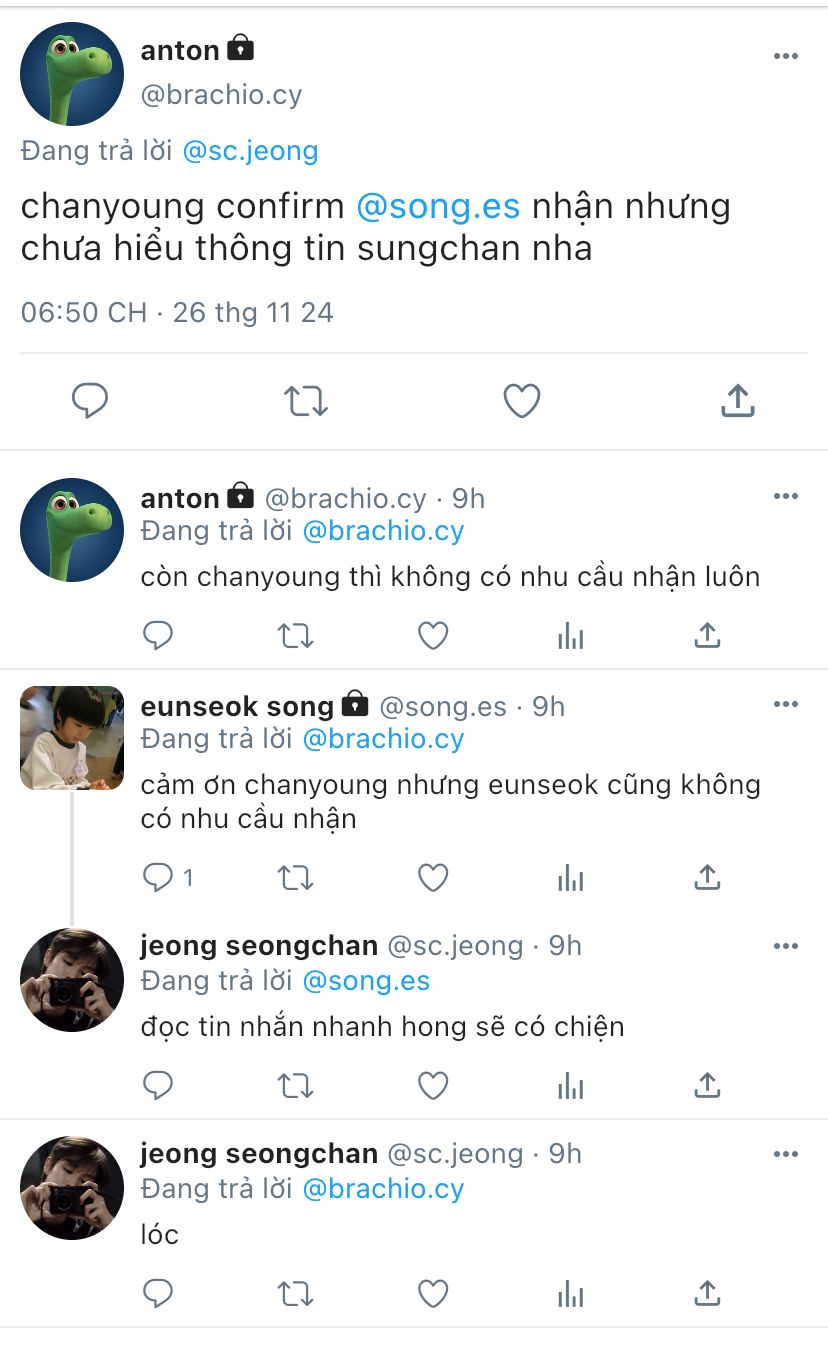Image resolution: width=828 pixels, height=1365 pixels.
Task: Open the one reply on eunseok song's tweet
Action: [167, 878]
